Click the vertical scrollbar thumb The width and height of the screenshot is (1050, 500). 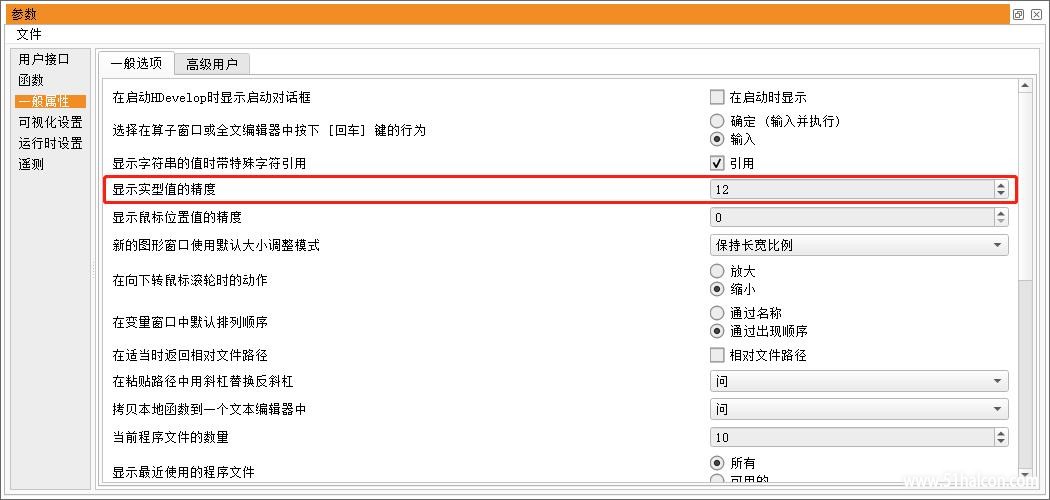1025,187
